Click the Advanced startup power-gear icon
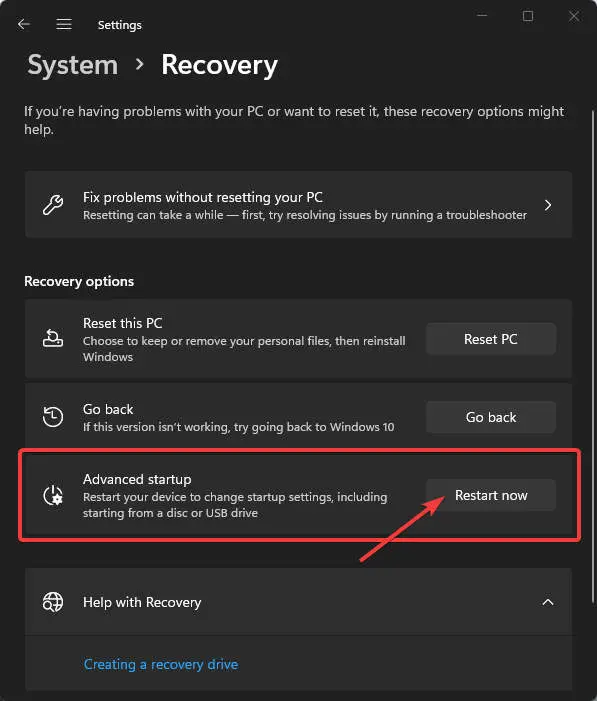Viewport: 597px width, 701px height. (x=53, y=495)
